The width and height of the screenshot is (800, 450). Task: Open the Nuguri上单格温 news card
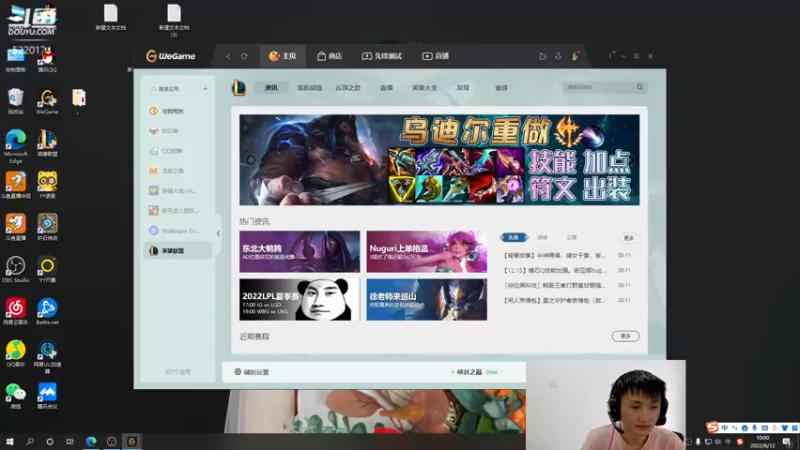point(427,252)
